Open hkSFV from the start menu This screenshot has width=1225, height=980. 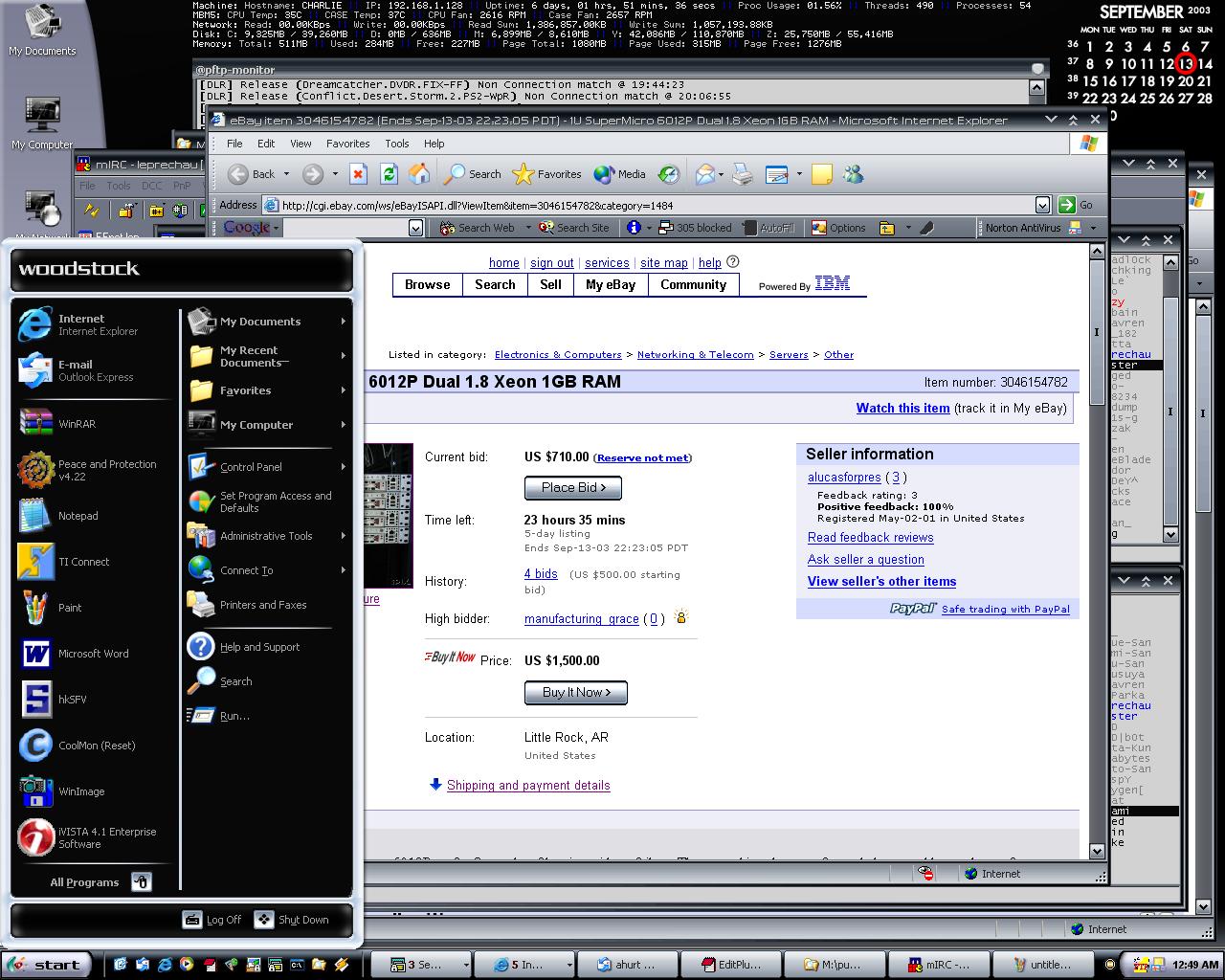point(92,700)
